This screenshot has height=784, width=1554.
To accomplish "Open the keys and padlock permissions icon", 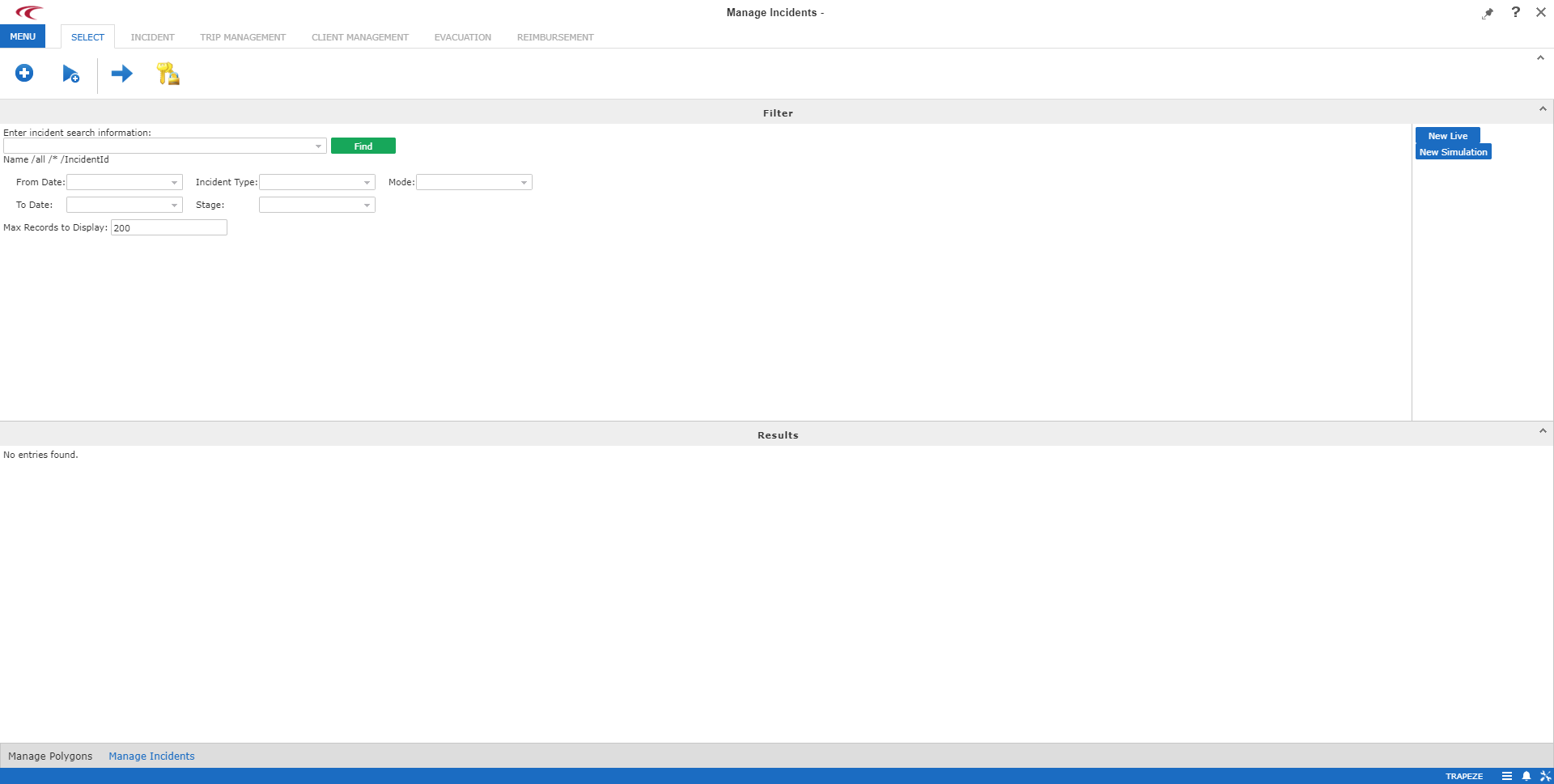I will [x=168, y=74].
